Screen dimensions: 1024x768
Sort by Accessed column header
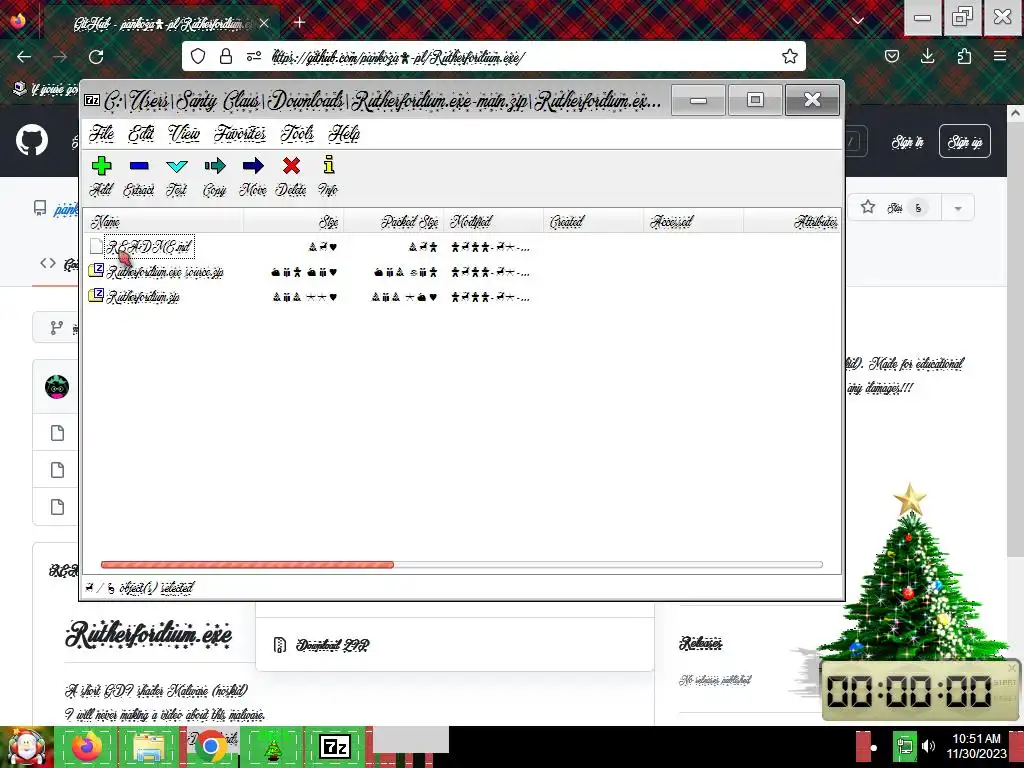[694, 222]
